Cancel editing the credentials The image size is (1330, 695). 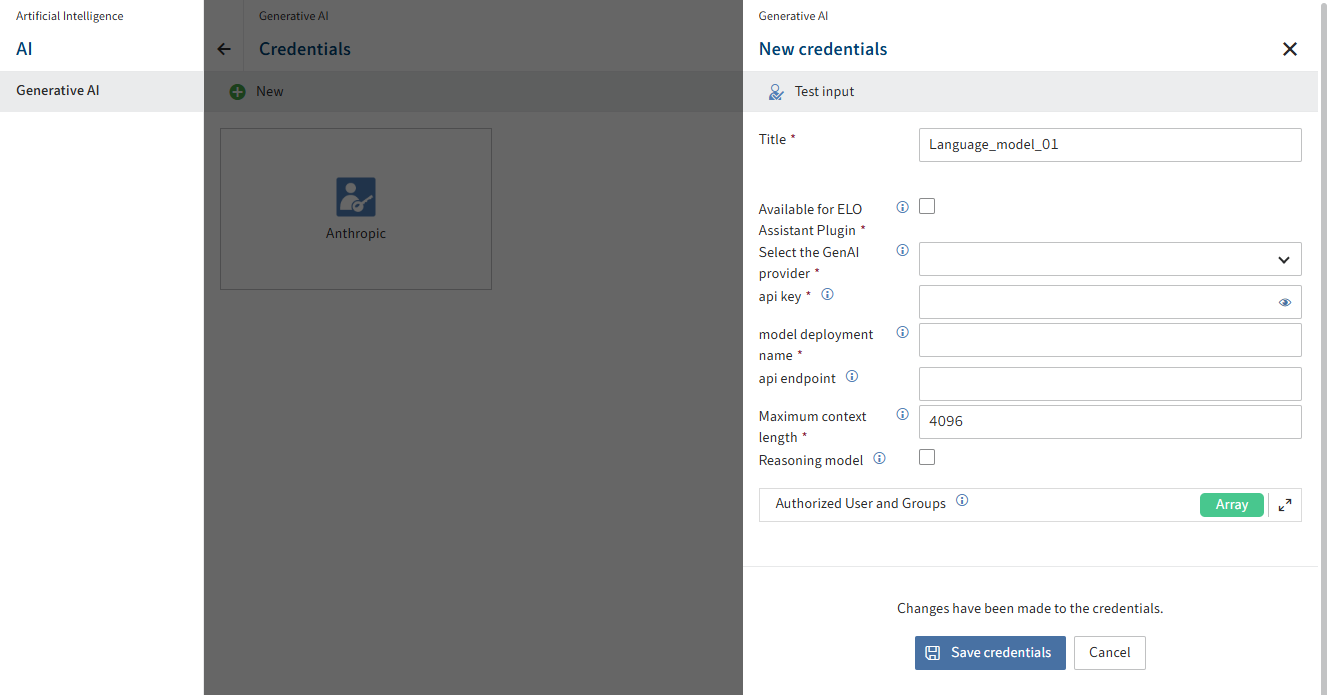pos(1109,652)
